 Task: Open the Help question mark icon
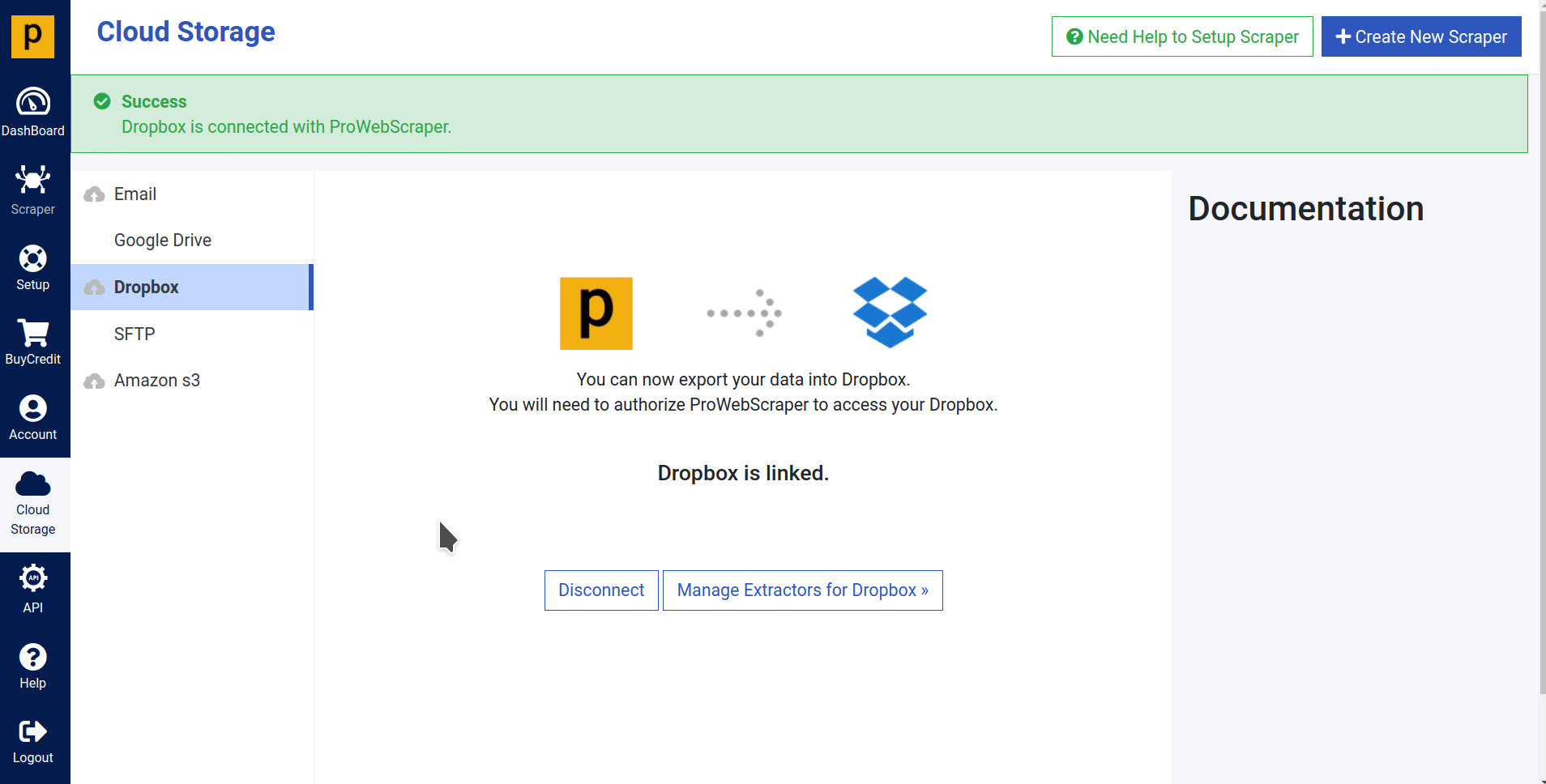point(33,657)
